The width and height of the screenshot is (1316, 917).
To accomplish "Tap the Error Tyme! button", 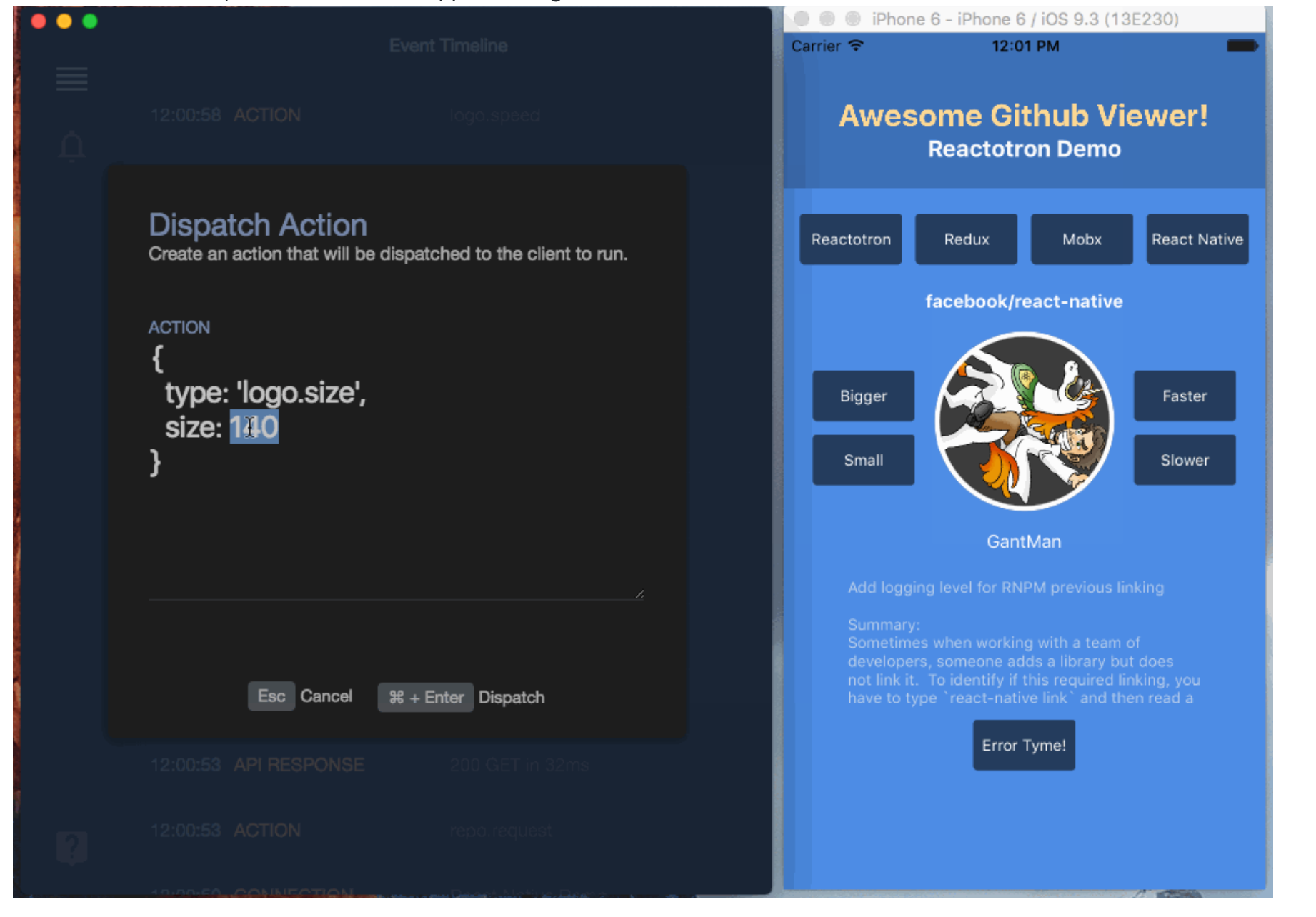I will [x=1024, y=745].
